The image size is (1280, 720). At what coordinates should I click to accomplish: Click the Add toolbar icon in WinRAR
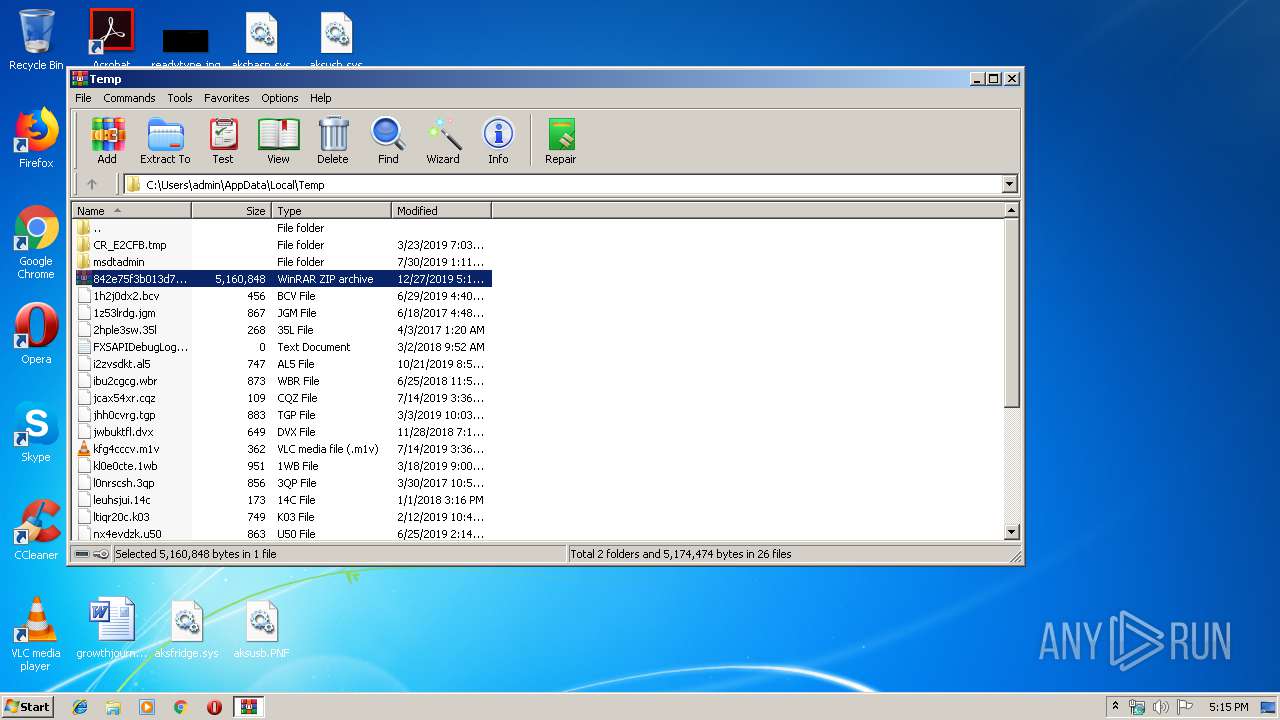click(x=107, y=140)
